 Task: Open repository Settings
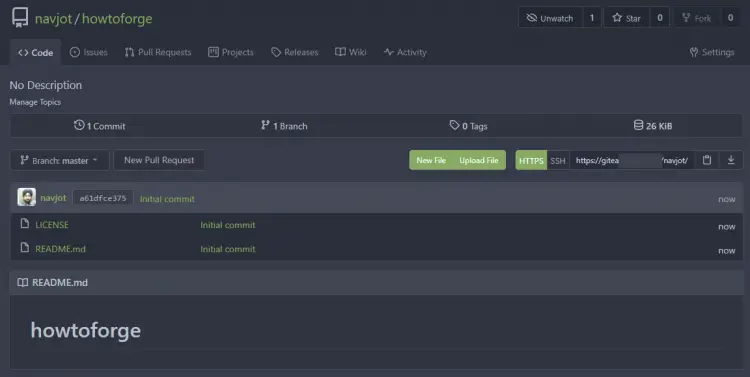(x=712, y=52)
